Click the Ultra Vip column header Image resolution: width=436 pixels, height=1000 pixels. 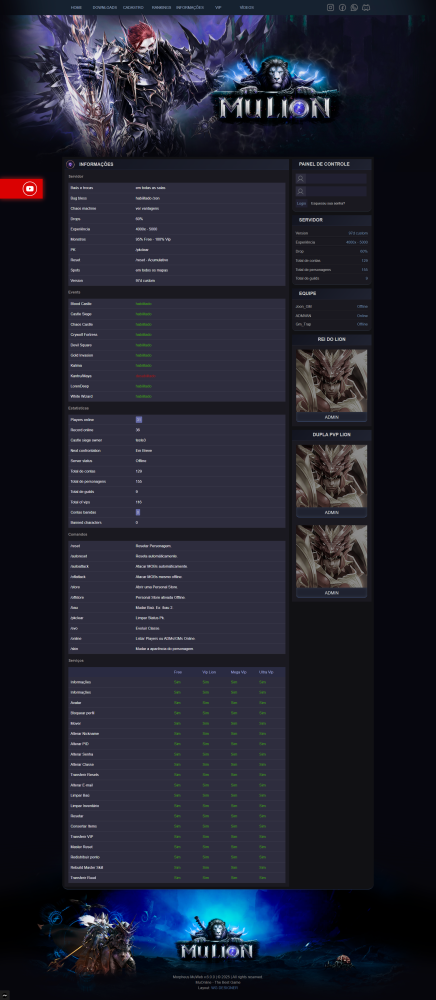click(x=266, y=672)
